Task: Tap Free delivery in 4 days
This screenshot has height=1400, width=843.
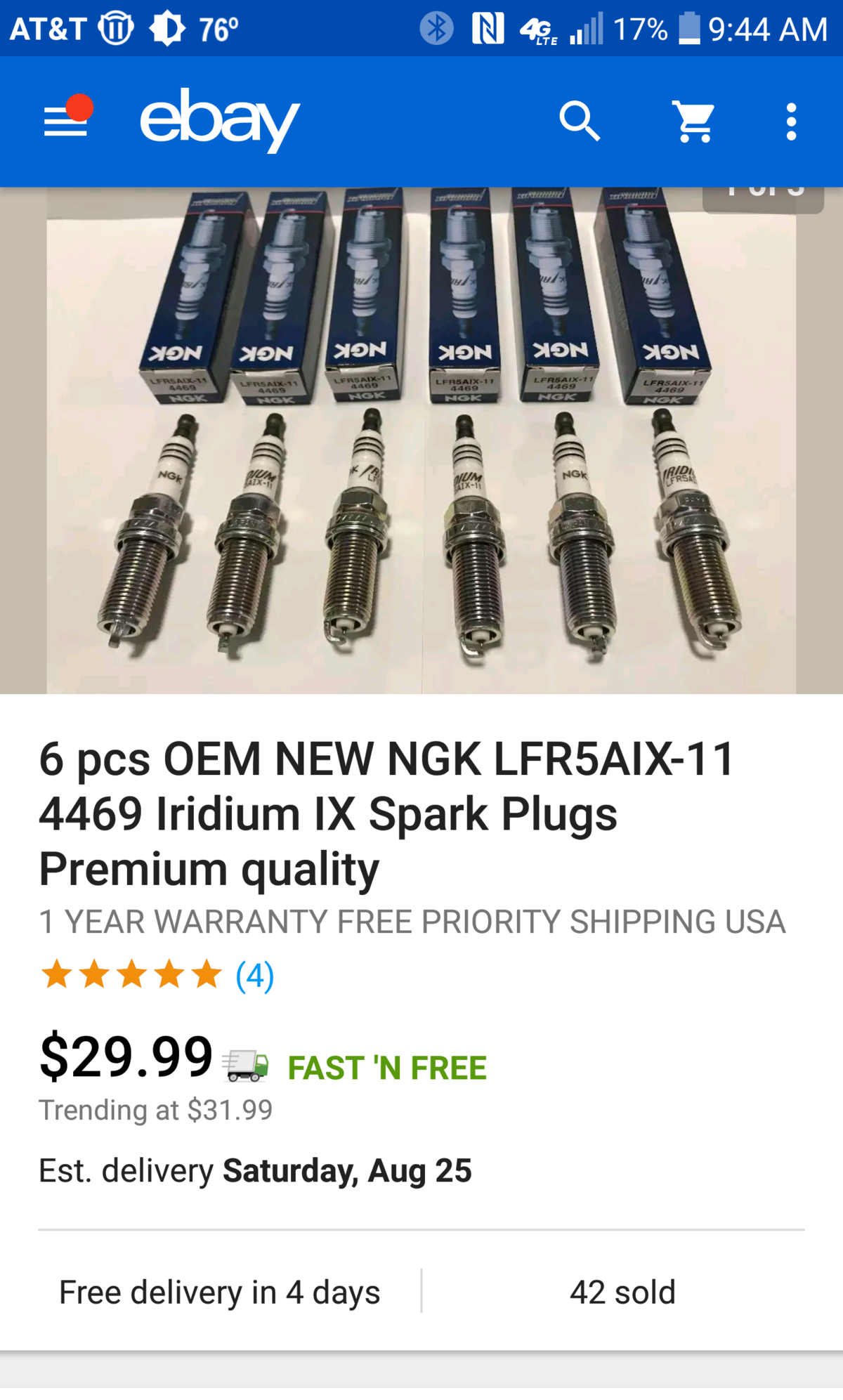Action: click(x=219, y=1292)
